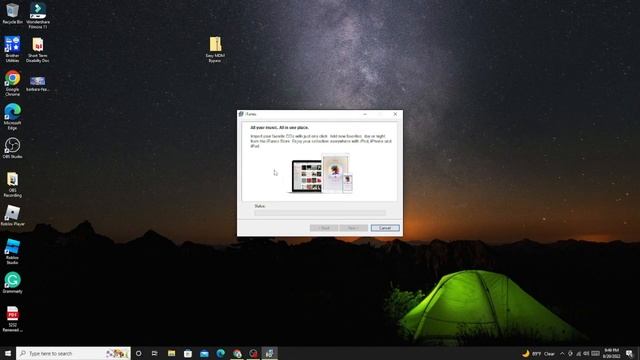Open the Roblox Studio desktop shortcut
Viewport: 640px width, 360px height.
point(12,251)
